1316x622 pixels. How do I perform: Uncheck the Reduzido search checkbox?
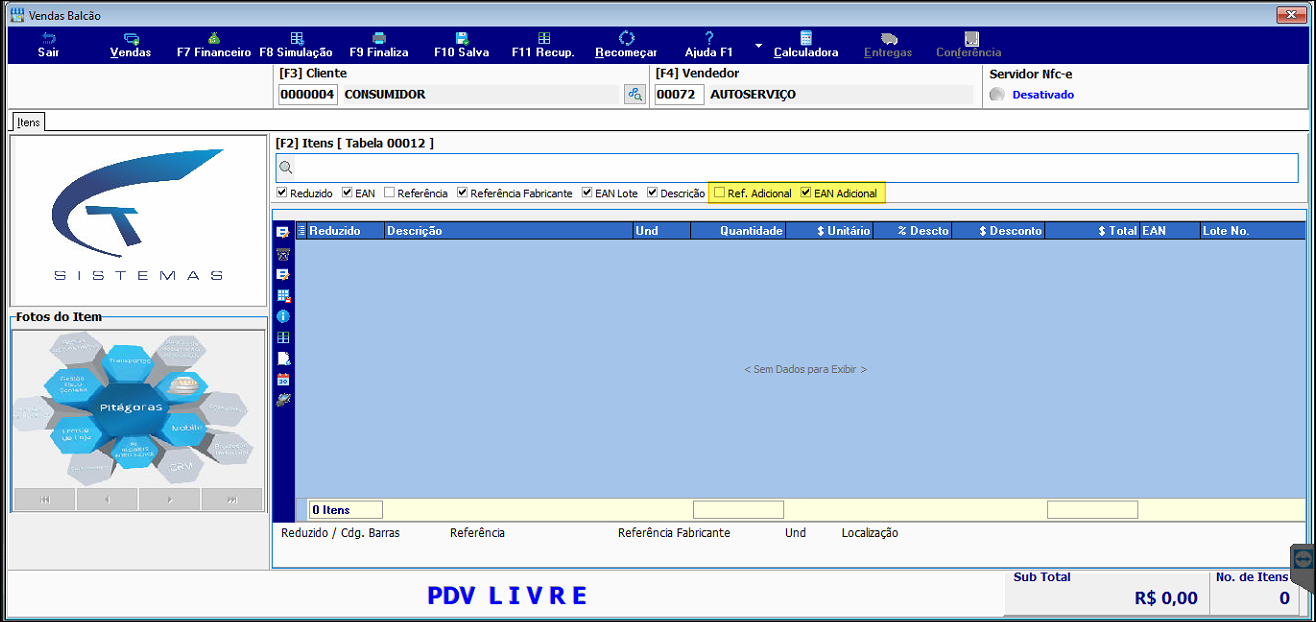[282, 193]
